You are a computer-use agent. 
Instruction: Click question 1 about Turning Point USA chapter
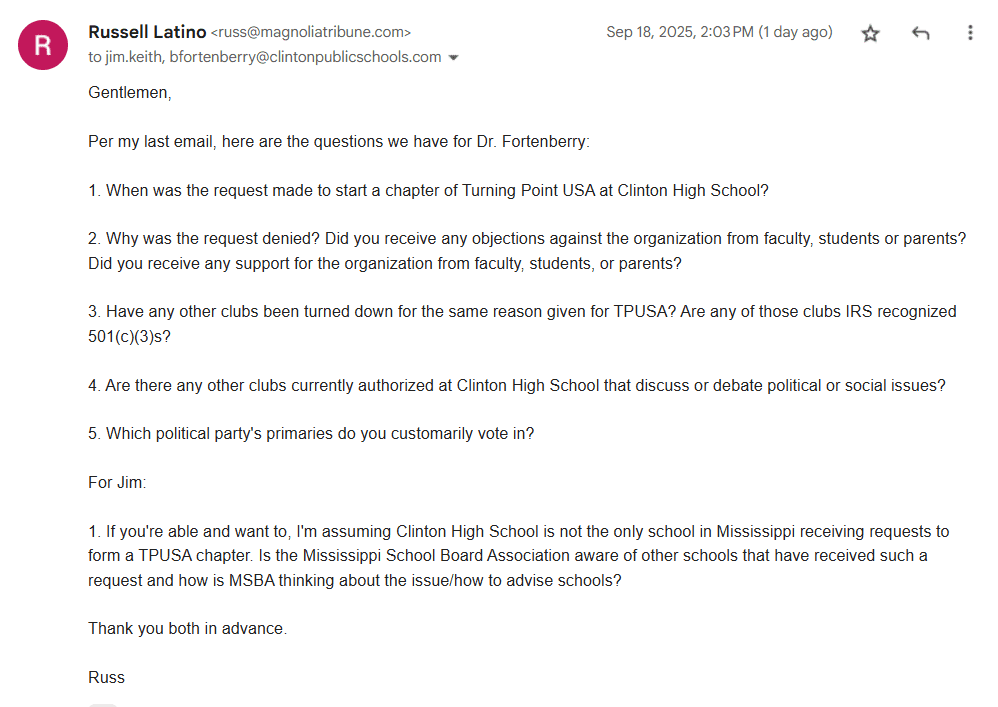428,190
